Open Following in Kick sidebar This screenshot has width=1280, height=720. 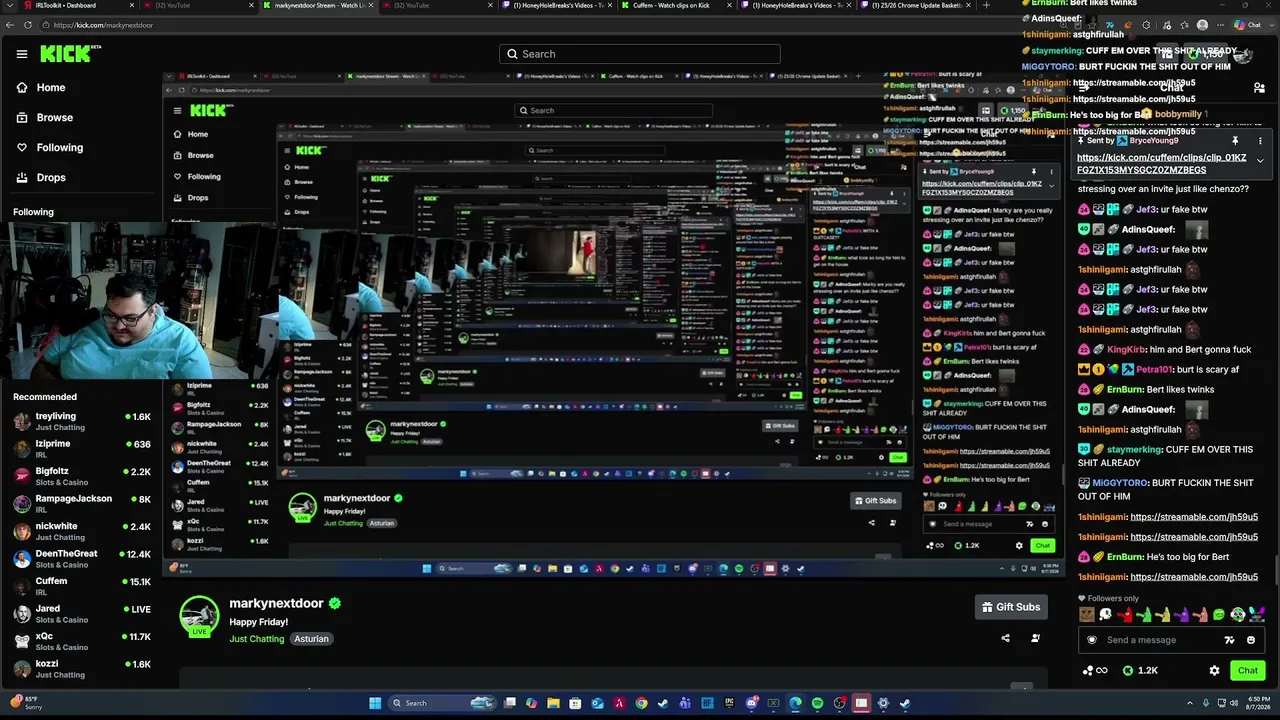click(x=49, y=148)
